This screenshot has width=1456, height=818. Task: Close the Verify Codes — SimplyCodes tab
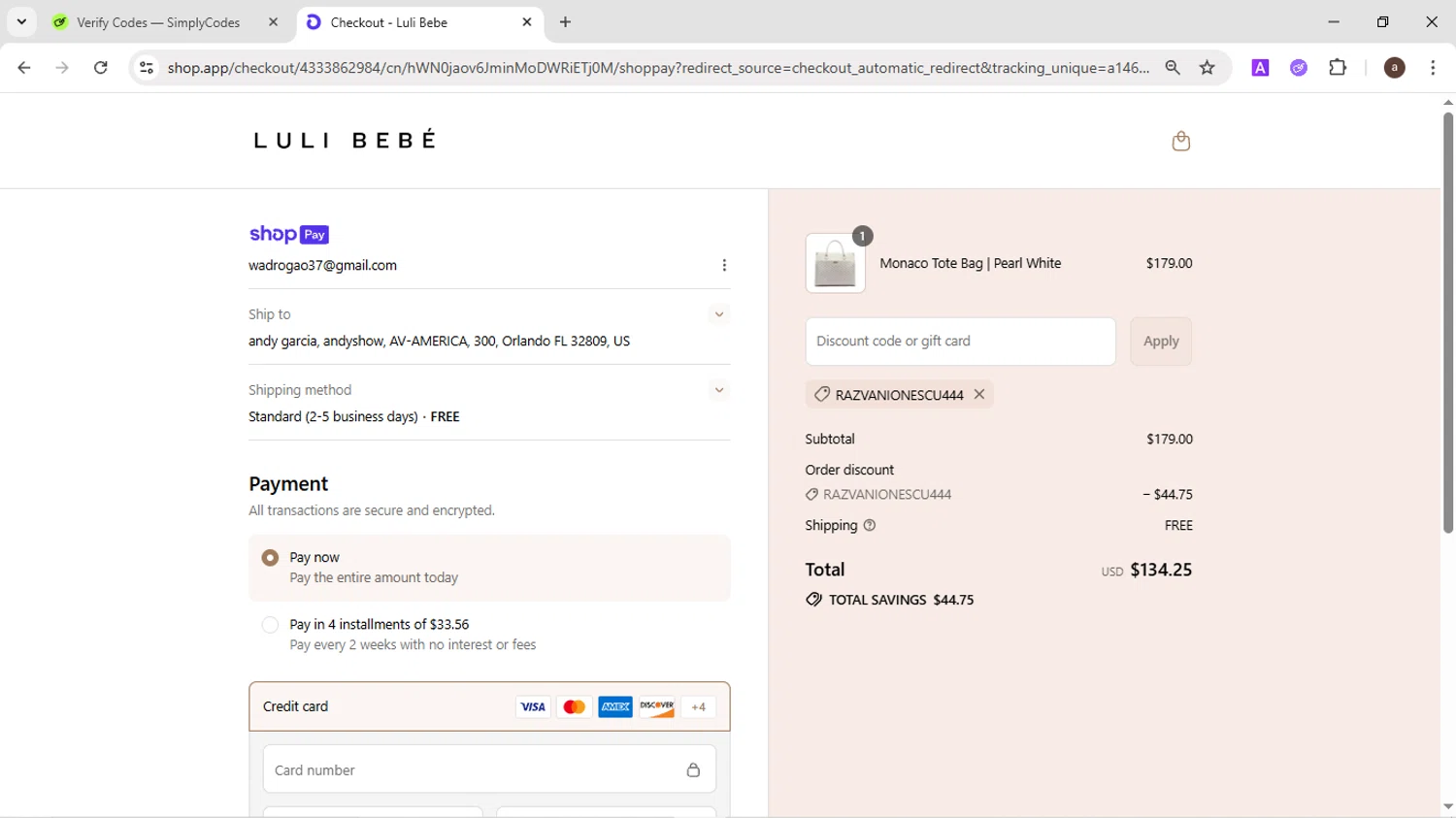point(273,21)
